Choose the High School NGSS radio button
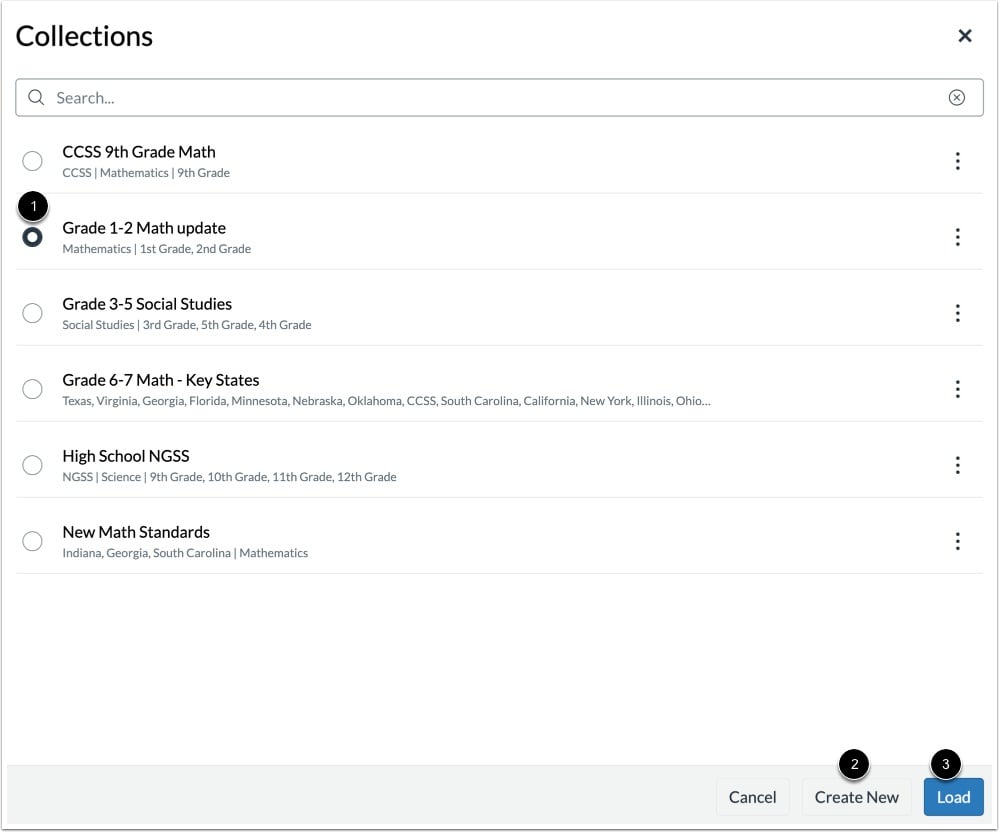The width and height of the screenshot is (999, 832). click(33, 465)
